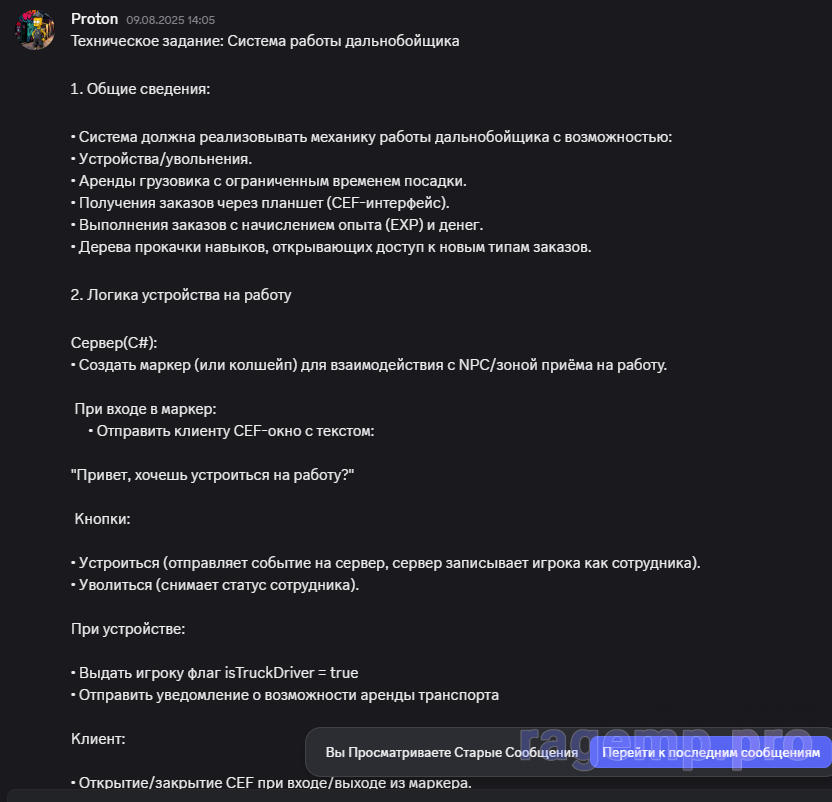The height and width of the screenshot is (802, 832).
Task: Click the quoted text Привет, хочешь устроиться на работу?
Action: coord(212,475)
